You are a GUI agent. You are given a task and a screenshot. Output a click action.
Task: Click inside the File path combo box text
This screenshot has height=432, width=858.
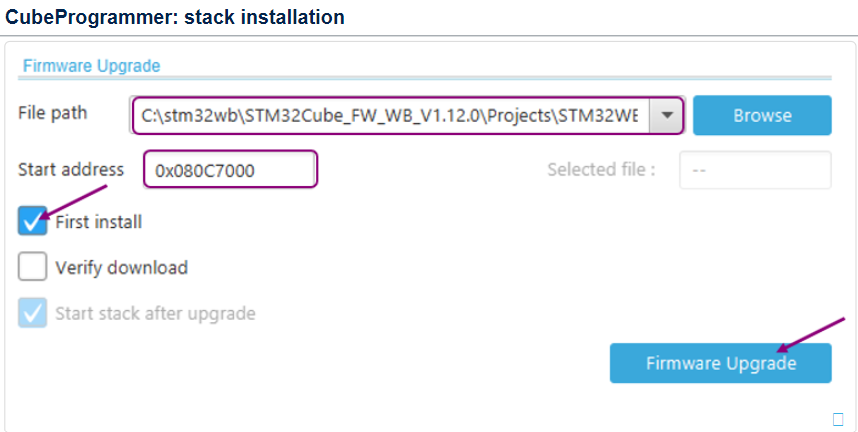tap(390, 116)
